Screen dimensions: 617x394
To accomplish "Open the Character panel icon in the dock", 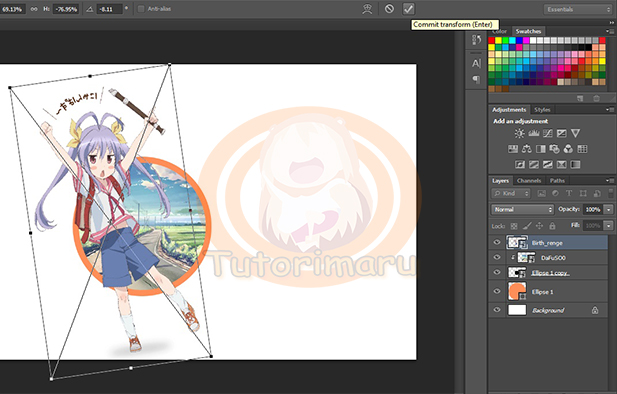I will [477, 63].
